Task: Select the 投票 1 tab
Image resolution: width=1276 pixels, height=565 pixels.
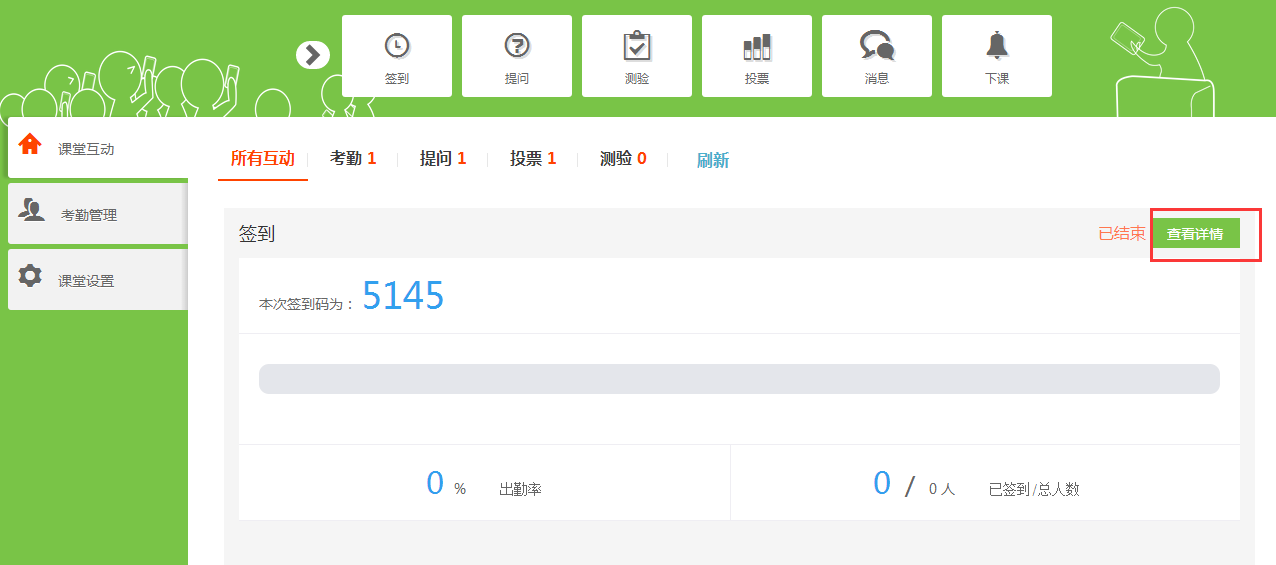Action: coord(533,158)
